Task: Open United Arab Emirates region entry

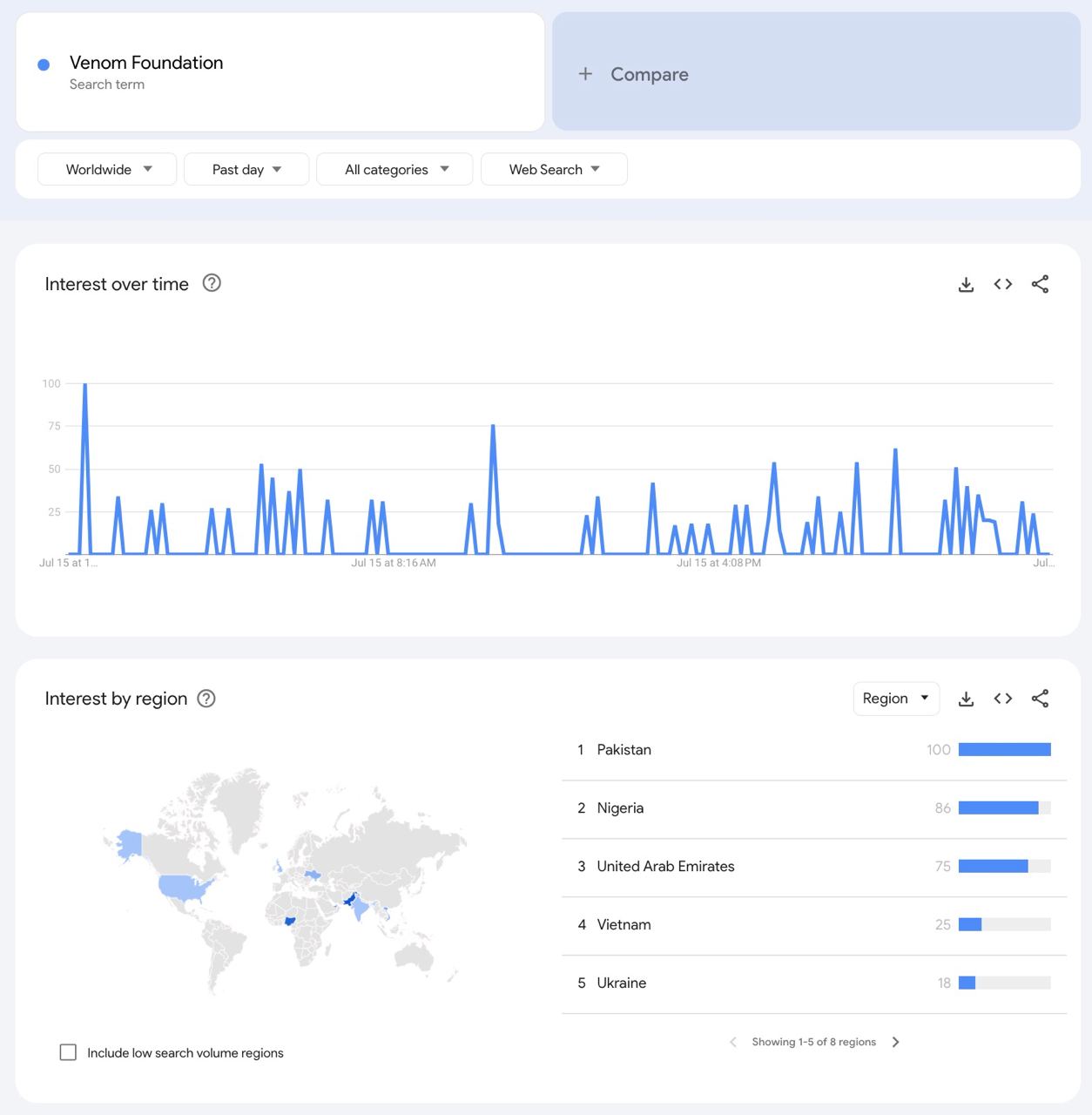Action: click(665, 867)
